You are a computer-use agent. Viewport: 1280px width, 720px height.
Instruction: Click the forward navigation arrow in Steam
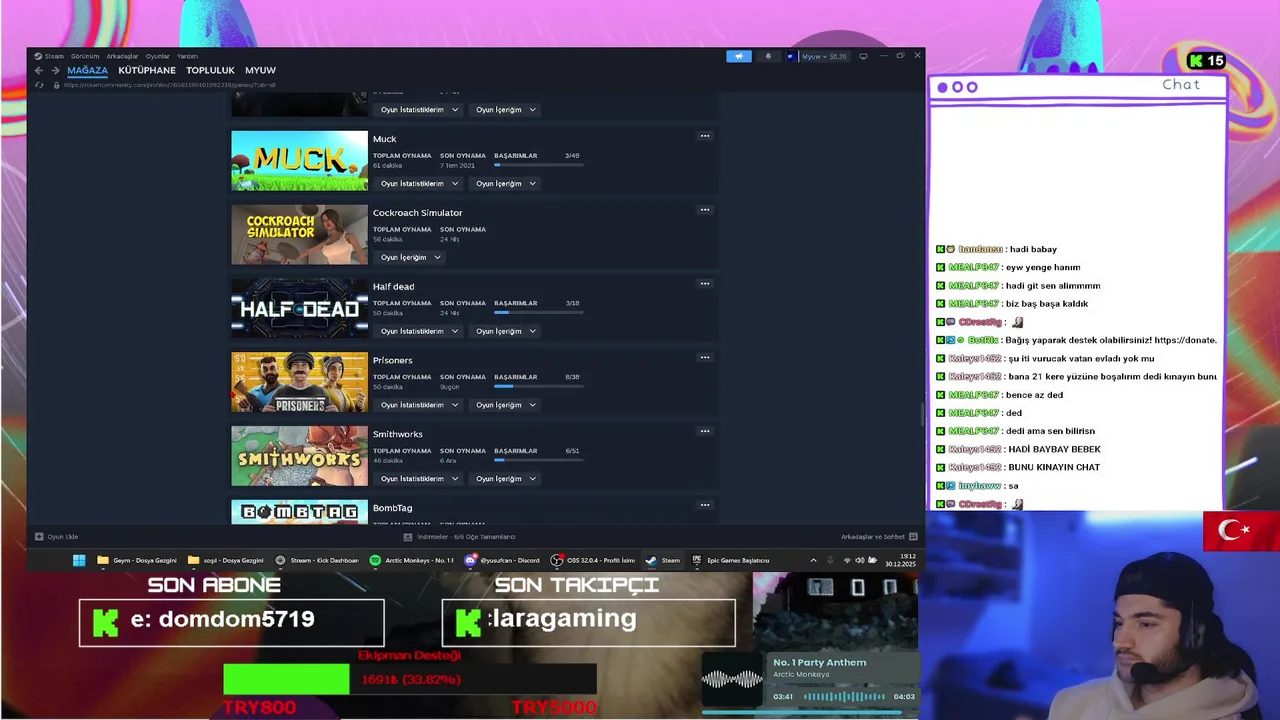(55, 70)
